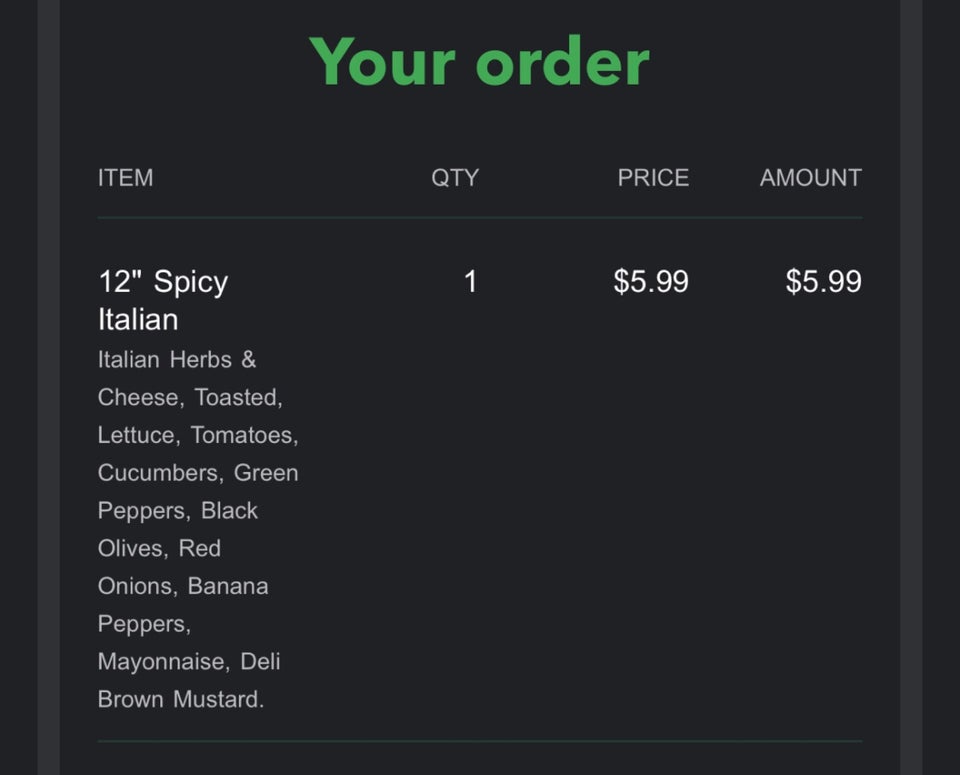Click "Mayonnaise" in the sauces list

(x=163, y=662)
